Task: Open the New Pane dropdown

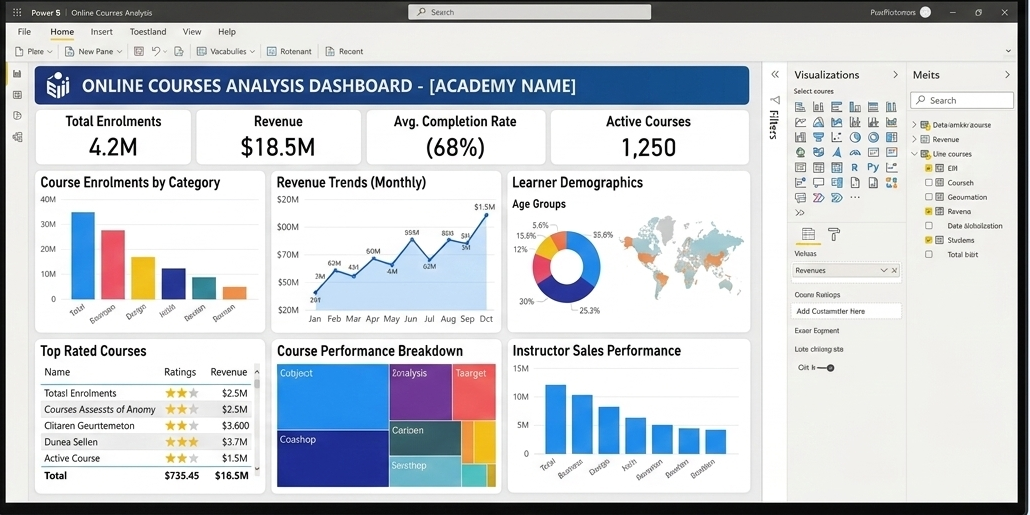Action: (x=93, y=51)
